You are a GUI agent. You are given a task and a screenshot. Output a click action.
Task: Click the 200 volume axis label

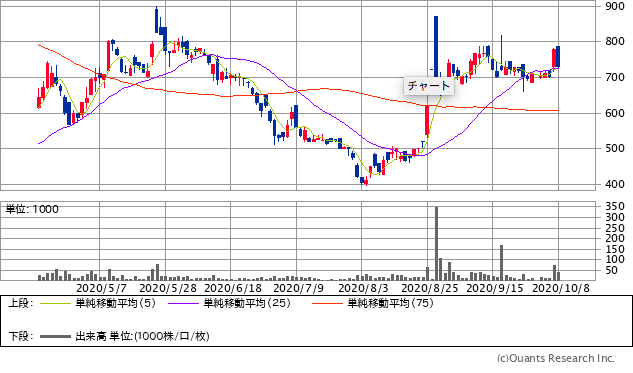[615, 239]
